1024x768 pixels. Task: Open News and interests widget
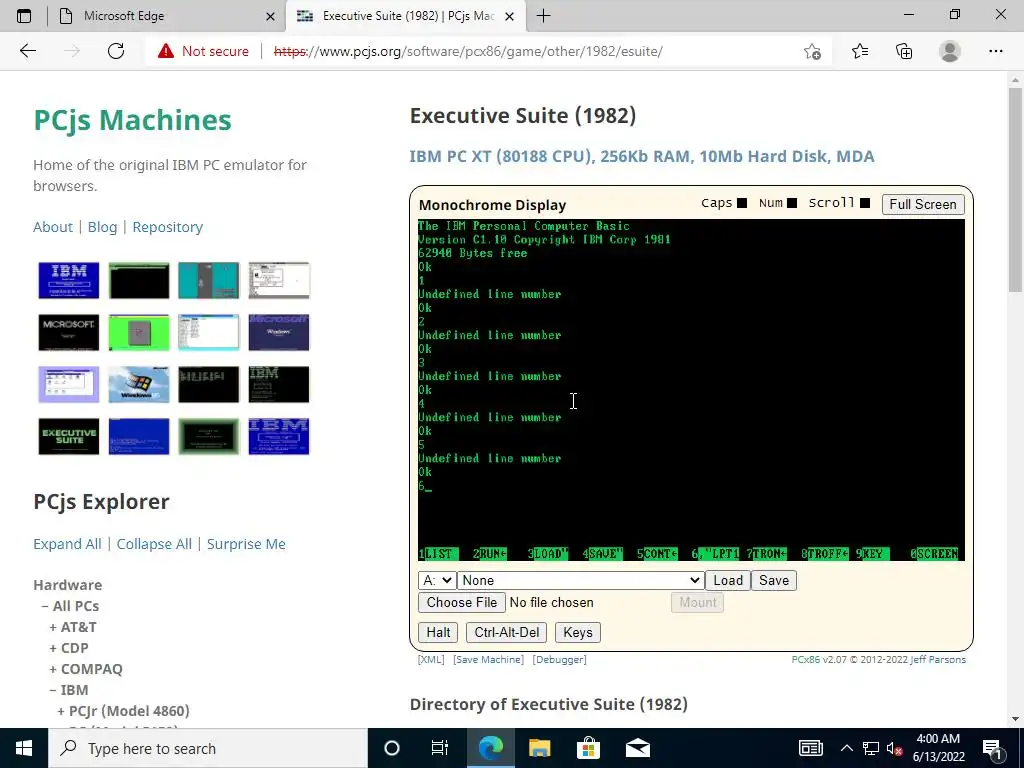pyautogui.click(x=810, y=748)
